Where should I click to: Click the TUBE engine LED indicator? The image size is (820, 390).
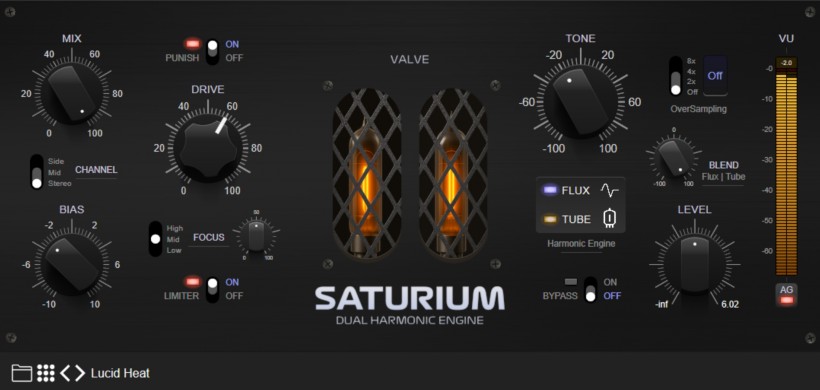click(550, 219)
